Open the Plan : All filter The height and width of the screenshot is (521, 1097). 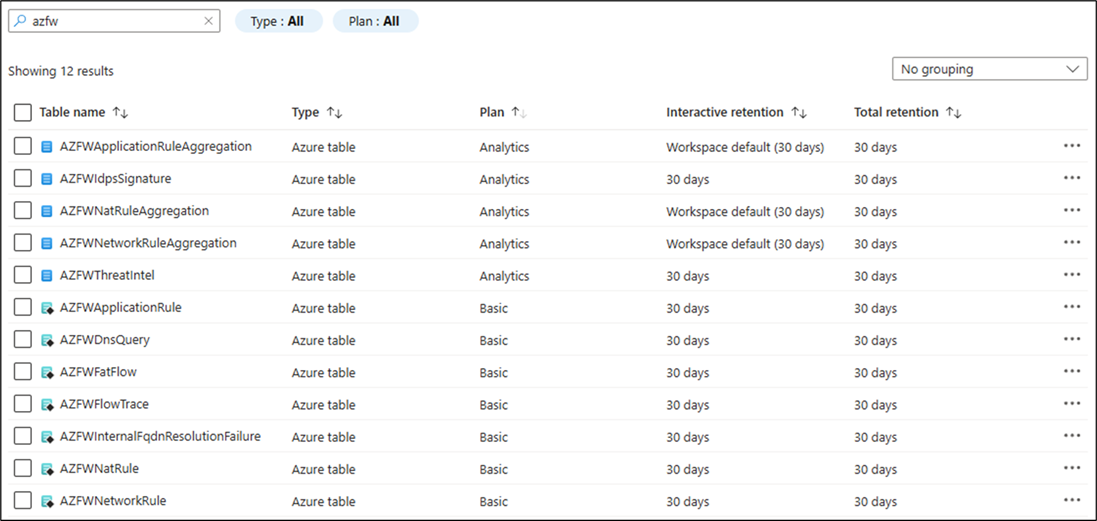[374, 21]
